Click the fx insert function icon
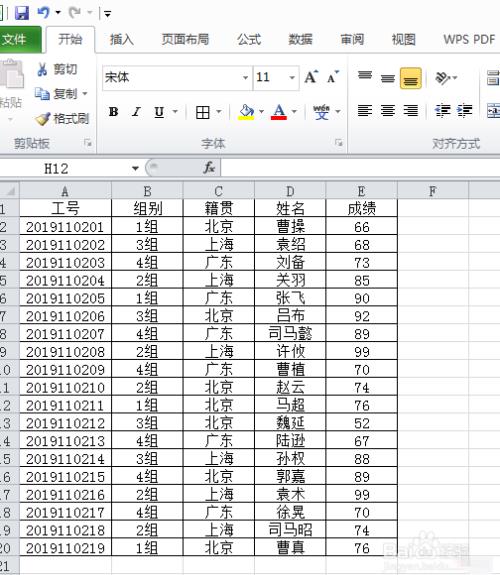Image resolution: width=500 pixels, height=575 pixels. coord(209,168)
